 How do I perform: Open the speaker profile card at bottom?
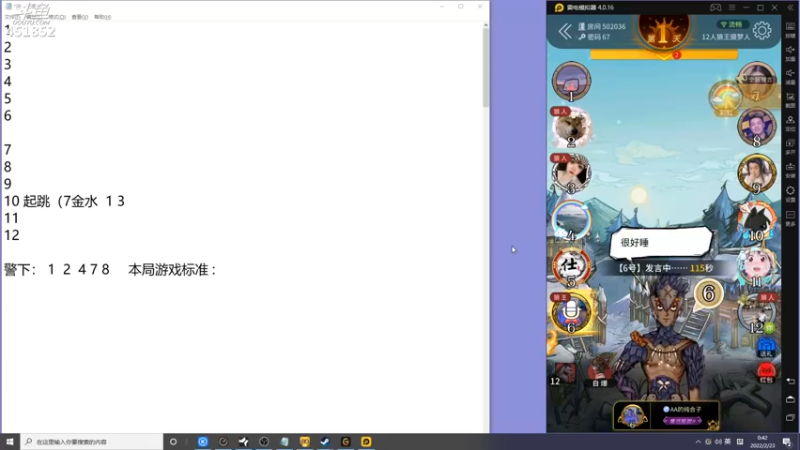(x=666, y=415)
